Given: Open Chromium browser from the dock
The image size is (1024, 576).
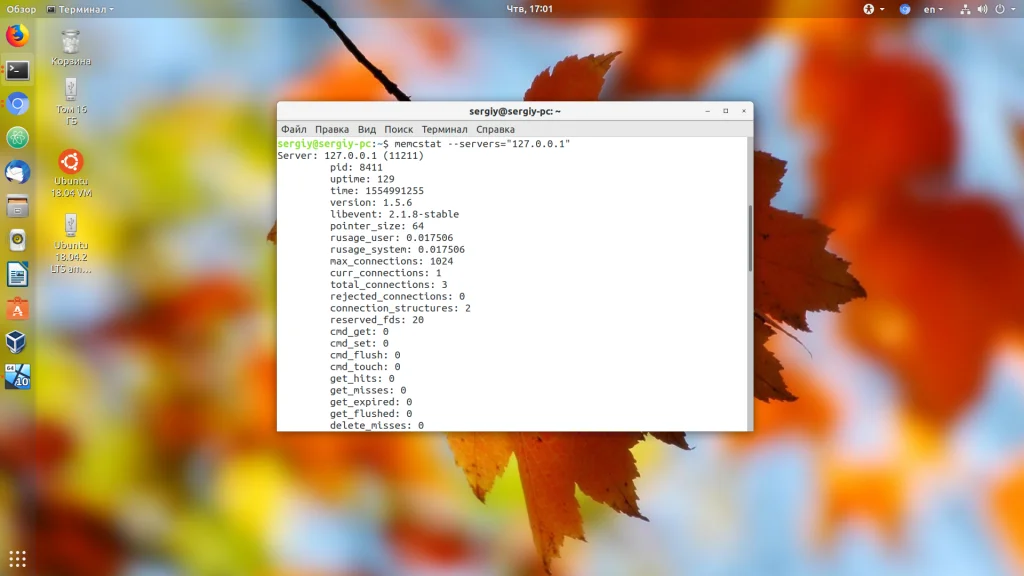Looking at the screenshot, I should [x=18, y=104].
